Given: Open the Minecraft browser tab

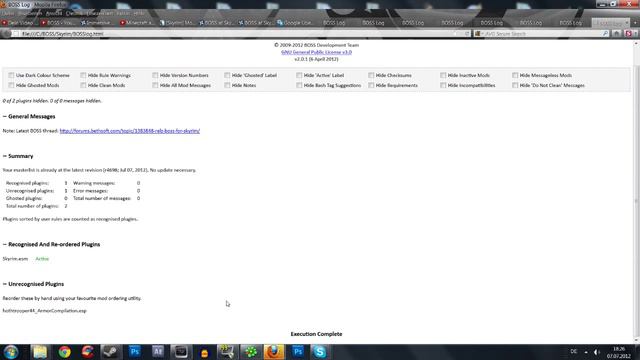Looking at the screenshot, I should click(x=136, y=23).
